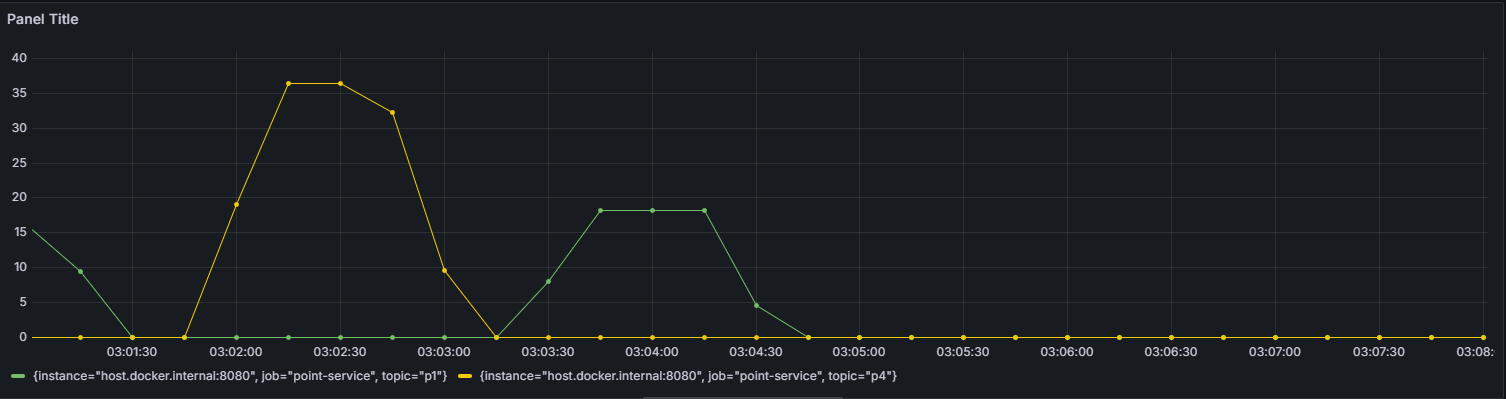Click the yellow data point near value 19
The width and height of the screenshot is (1506, 399).
[x=236, y=204]
